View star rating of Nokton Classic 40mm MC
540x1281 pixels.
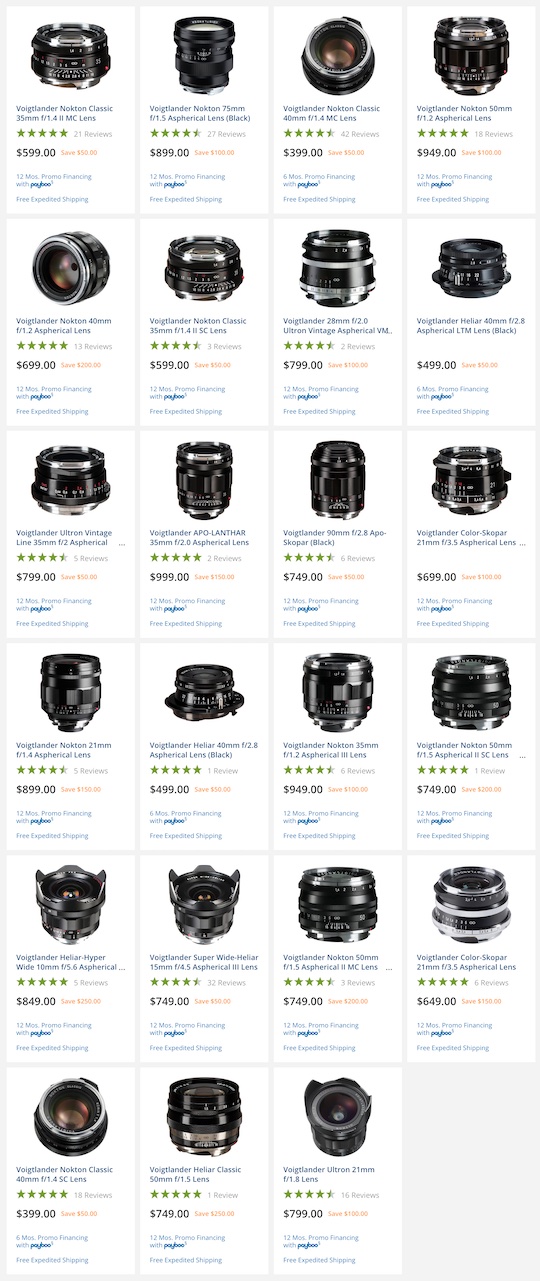[x=309, y=133]
